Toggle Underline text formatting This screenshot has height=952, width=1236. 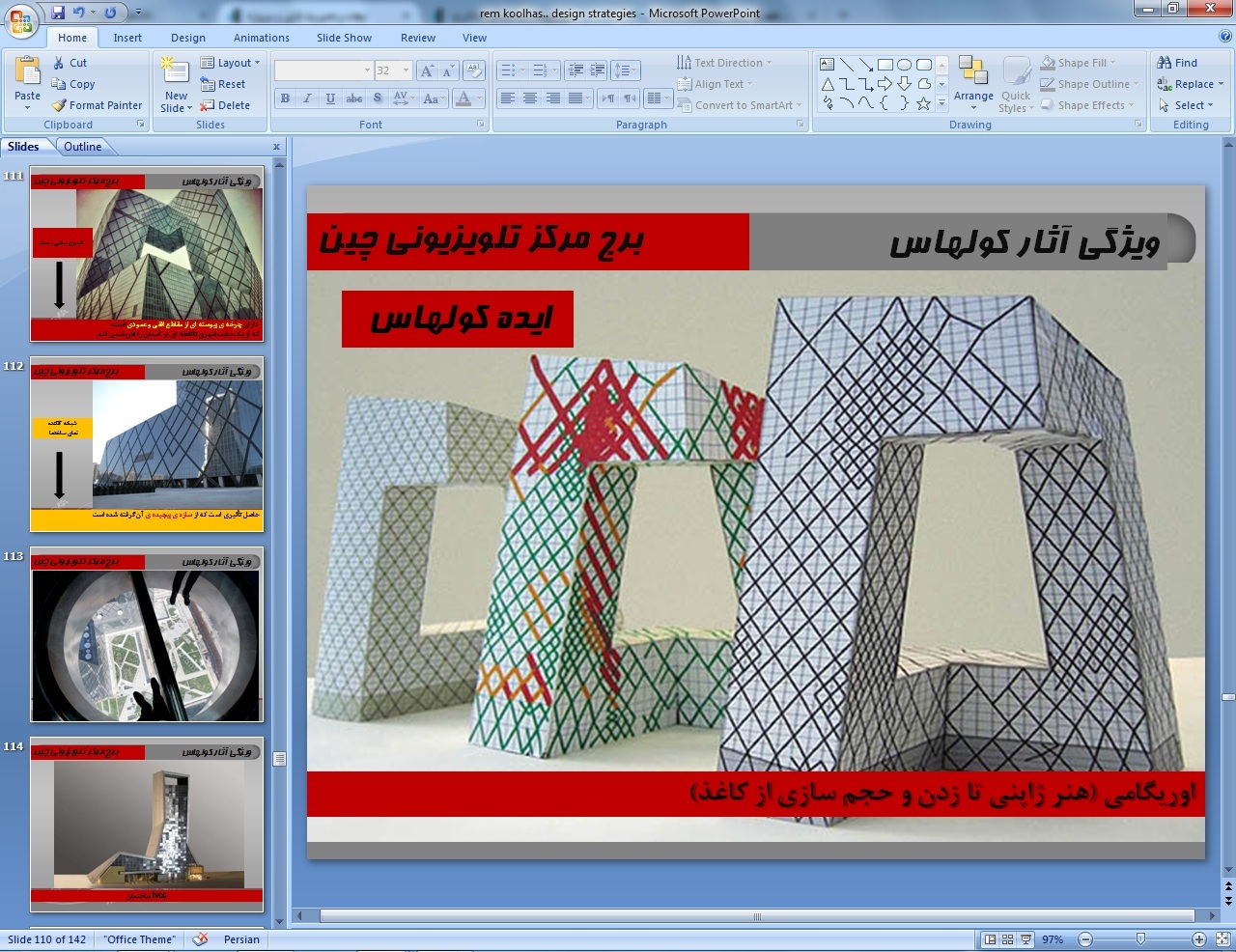pos(330,98)
